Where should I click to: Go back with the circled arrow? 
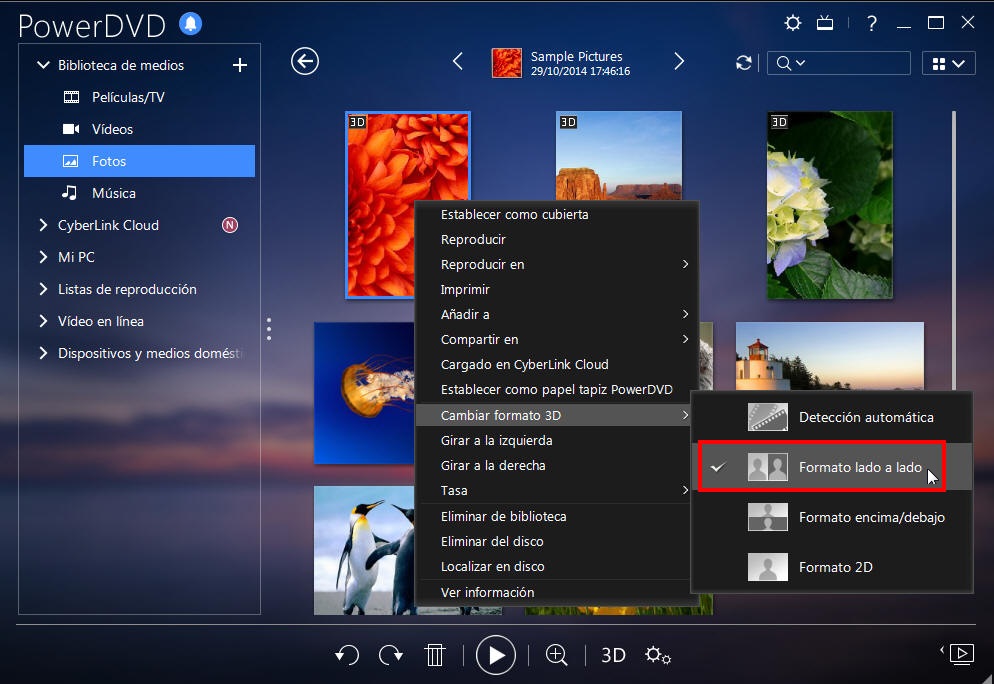pos(305,61)
